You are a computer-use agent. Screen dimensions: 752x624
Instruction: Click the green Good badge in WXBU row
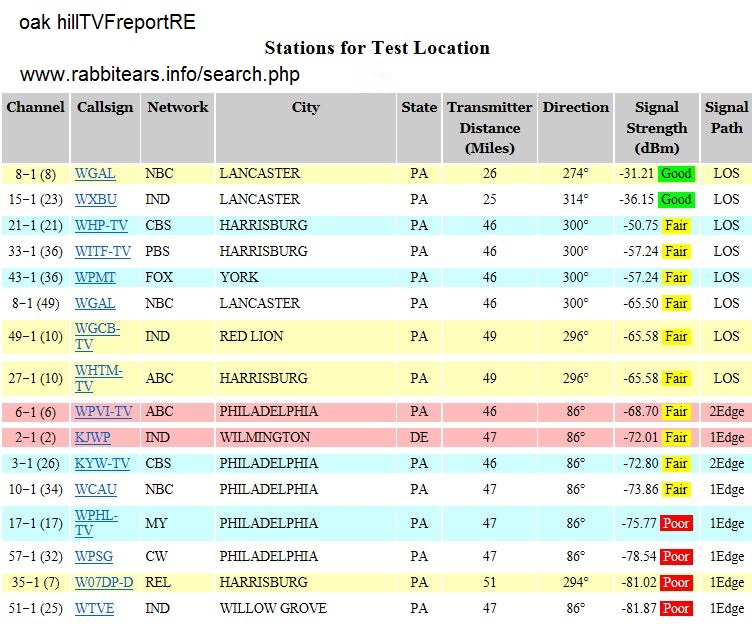point(676,200)
